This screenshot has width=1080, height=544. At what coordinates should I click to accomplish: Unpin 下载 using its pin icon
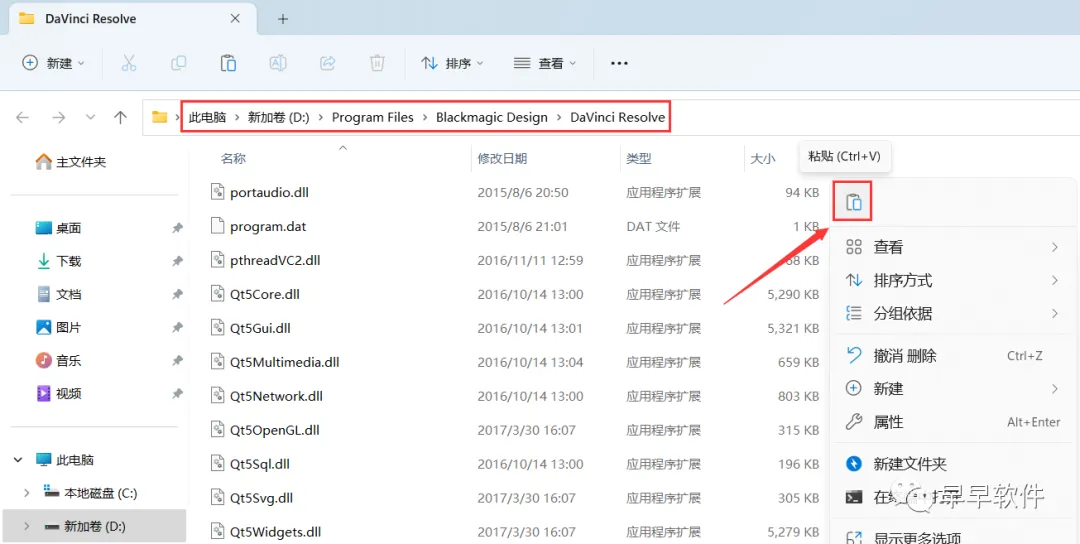click(x=177, y=261)
